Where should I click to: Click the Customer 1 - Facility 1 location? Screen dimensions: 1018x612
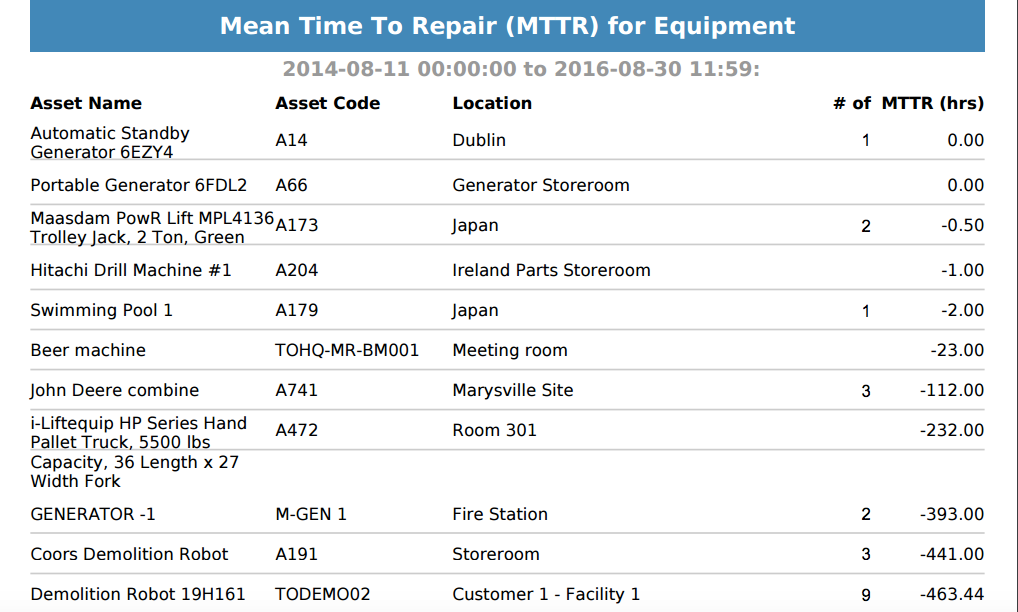(x=546, y=594)
